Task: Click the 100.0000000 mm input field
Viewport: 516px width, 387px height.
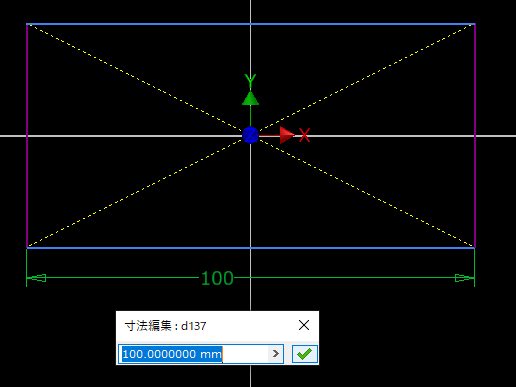Action: point(201,354)
